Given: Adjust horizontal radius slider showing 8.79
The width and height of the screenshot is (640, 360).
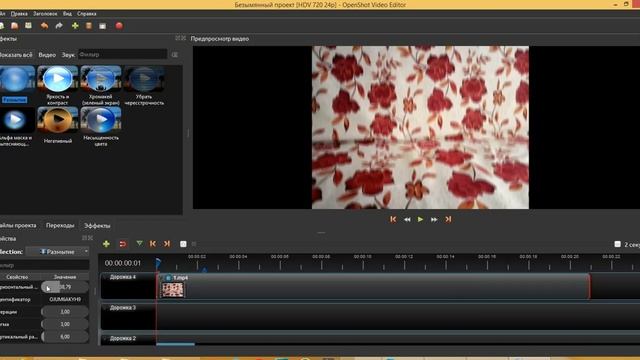Looking at the screenshot, I should (x=64, y=287).
